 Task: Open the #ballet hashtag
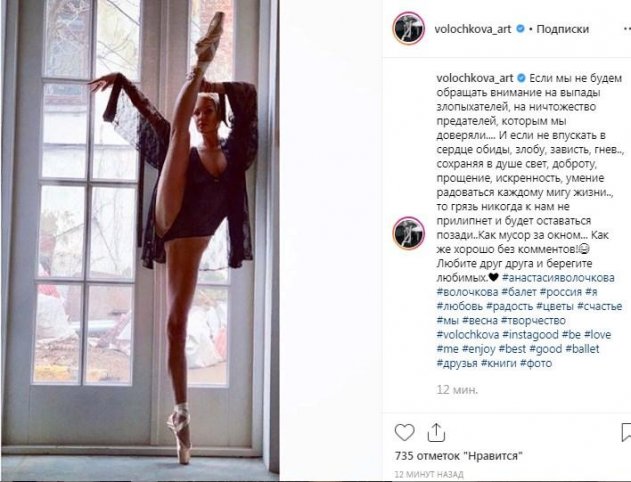tap(582, 349)
